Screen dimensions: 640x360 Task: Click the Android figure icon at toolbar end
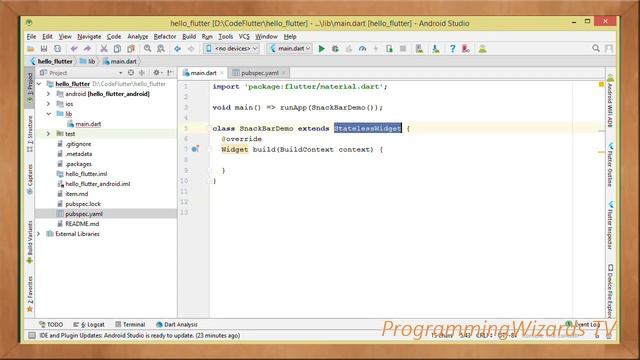(482, 49)
